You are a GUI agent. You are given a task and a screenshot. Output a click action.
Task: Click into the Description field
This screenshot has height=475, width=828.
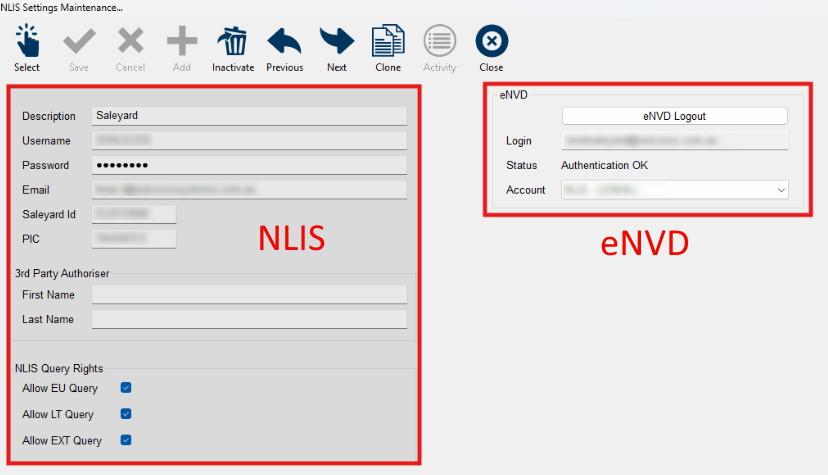click(x=249, y=116)
